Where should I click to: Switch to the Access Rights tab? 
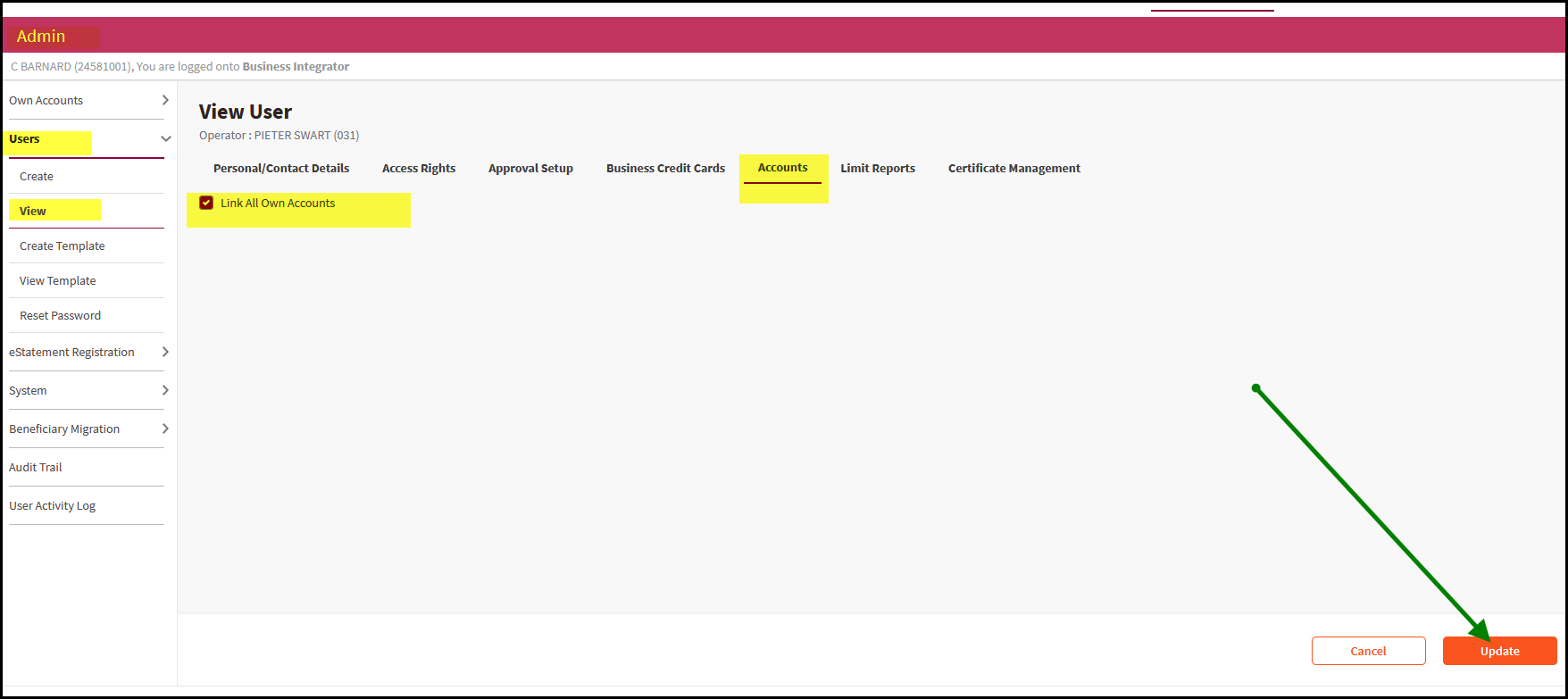pos(419,168)
